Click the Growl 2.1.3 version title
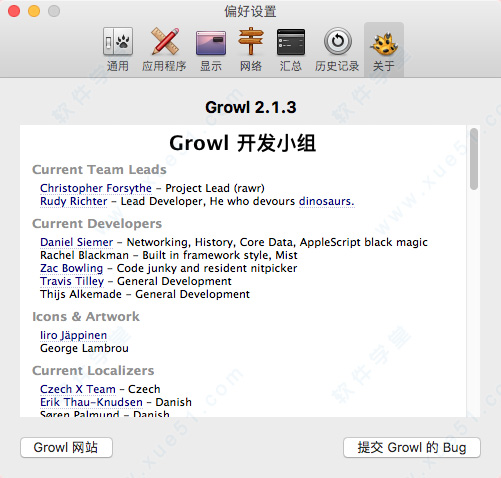 (x=251, y=107)
